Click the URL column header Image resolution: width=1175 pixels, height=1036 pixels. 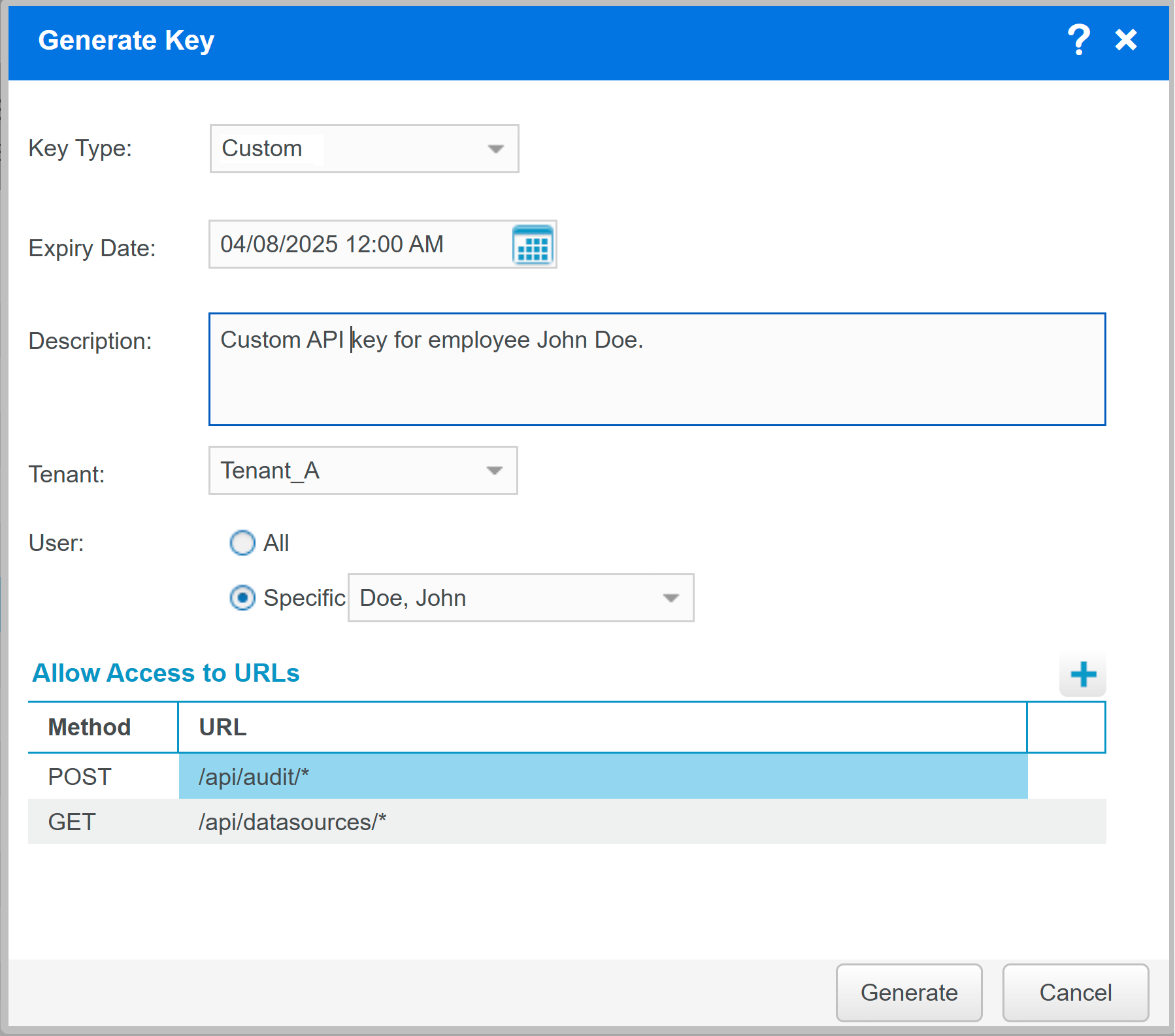603,727
